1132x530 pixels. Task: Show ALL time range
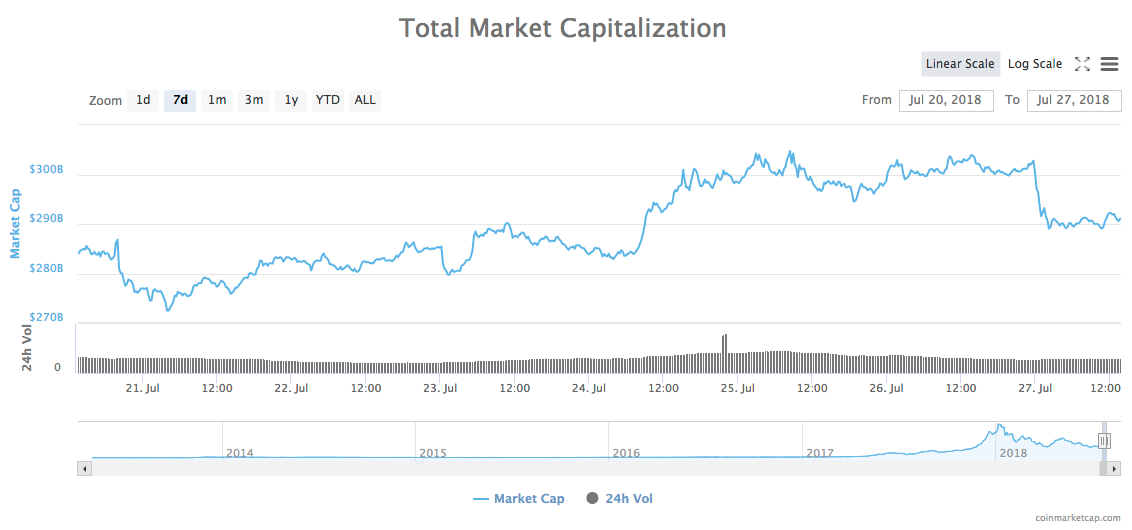[365, 100]
